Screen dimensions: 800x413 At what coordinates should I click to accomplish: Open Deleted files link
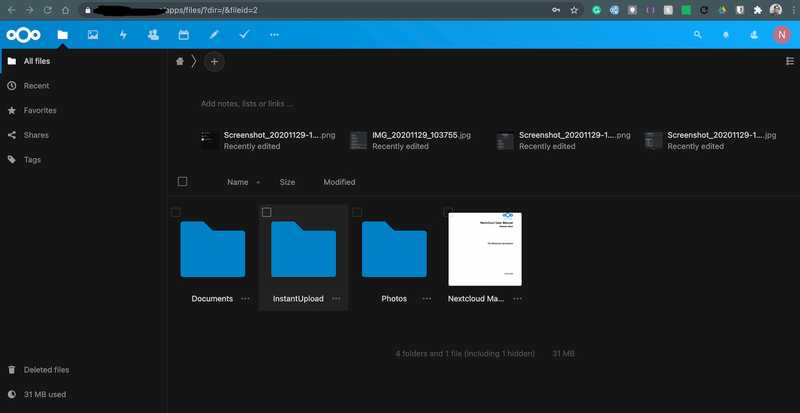pyautogui.click(x=45, y=370)
